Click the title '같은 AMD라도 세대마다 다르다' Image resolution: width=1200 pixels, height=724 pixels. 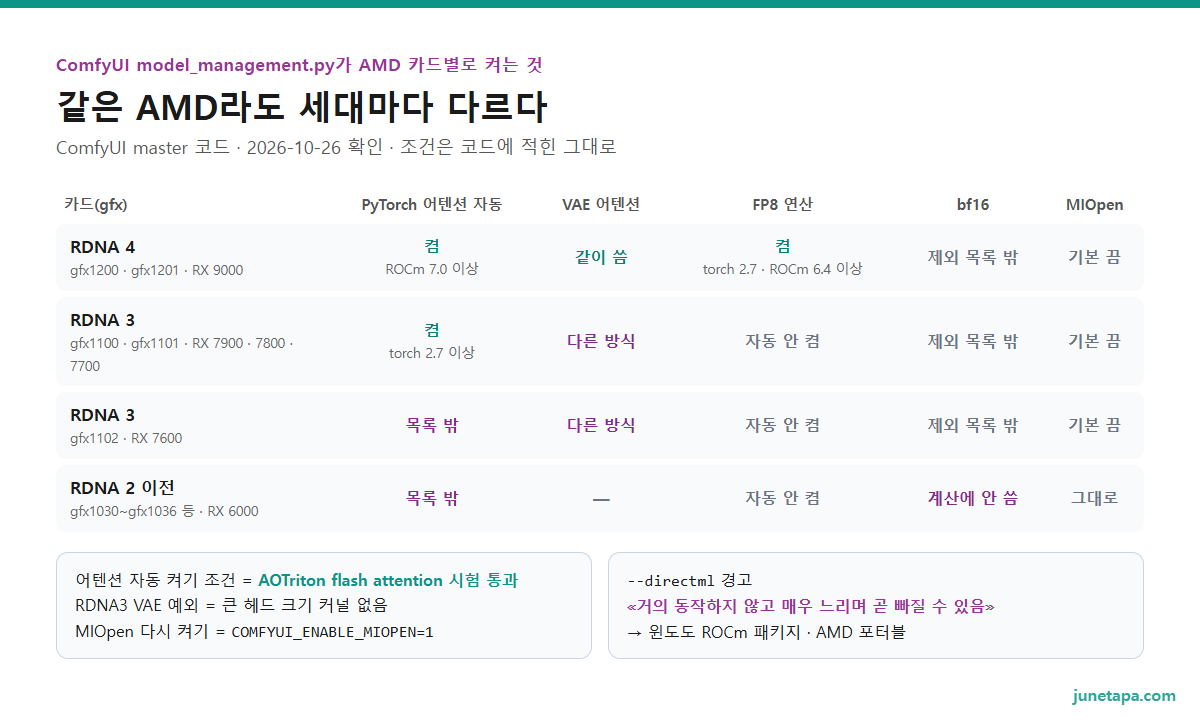point(302,107)
